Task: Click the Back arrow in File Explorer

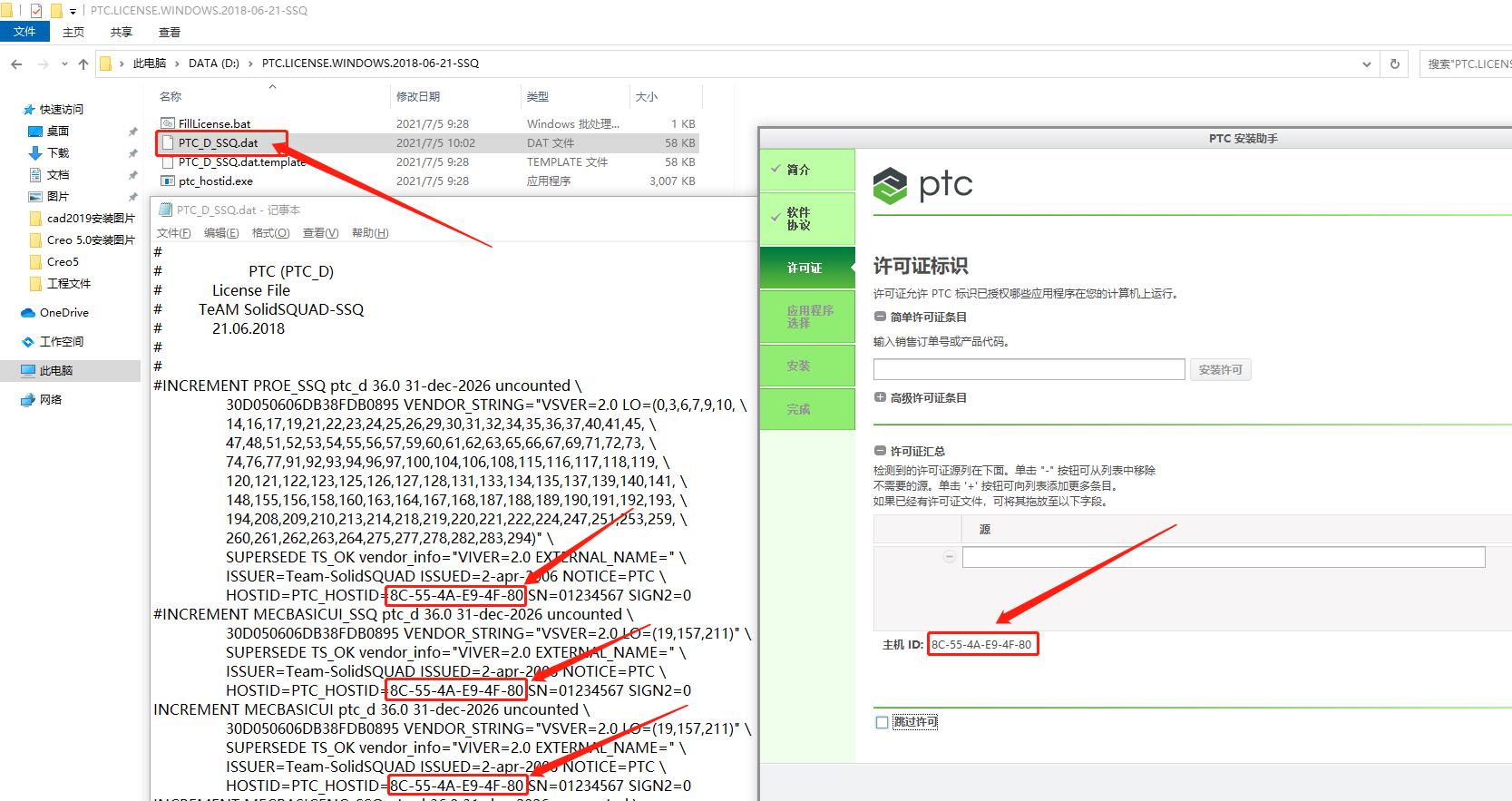Action: point(16,63)
